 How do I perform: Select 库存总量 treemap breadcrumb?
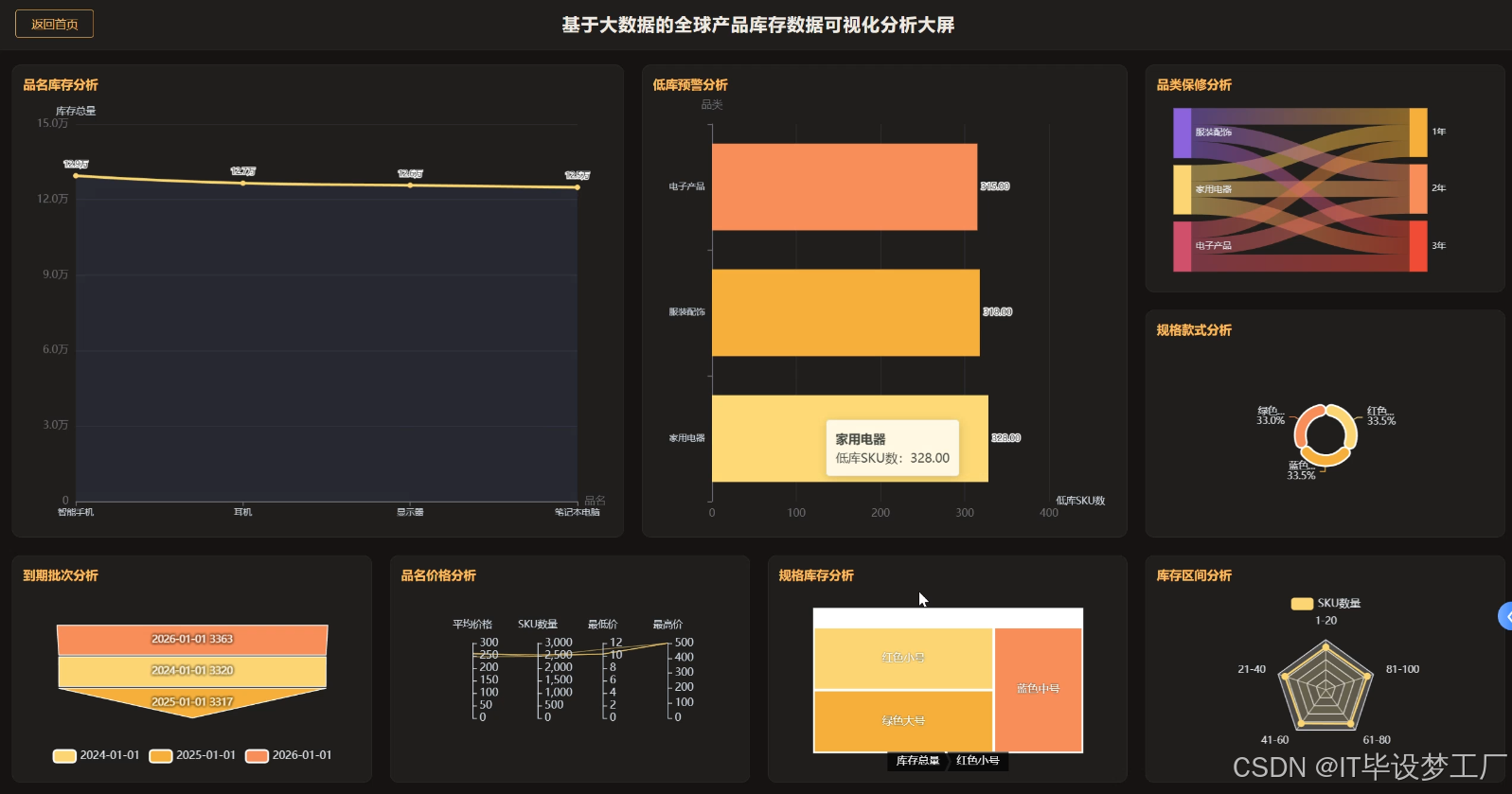coord(916,760)
